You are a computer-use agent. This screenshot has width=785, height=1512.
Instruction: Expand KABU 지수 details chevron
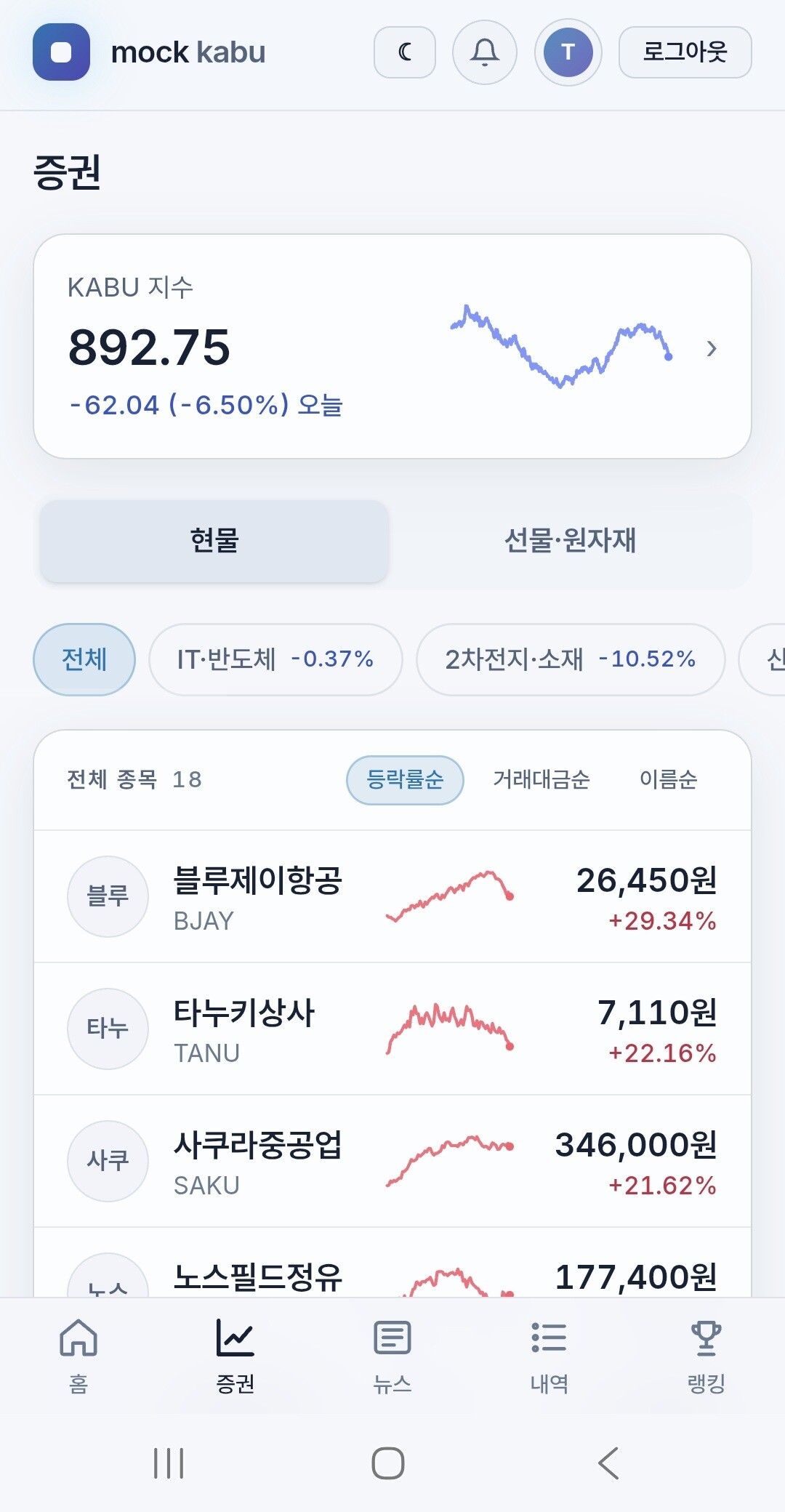coord(712,349)
